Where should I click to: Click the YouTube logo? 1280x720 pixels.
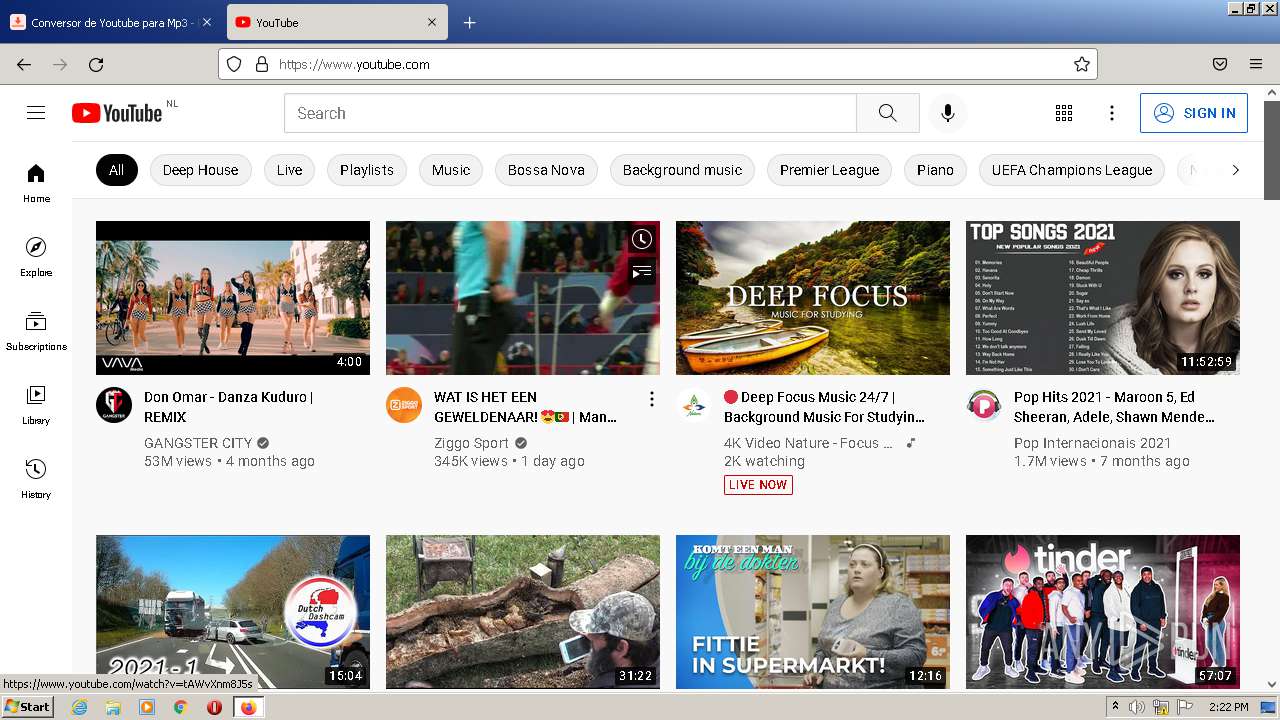[117, 113]
